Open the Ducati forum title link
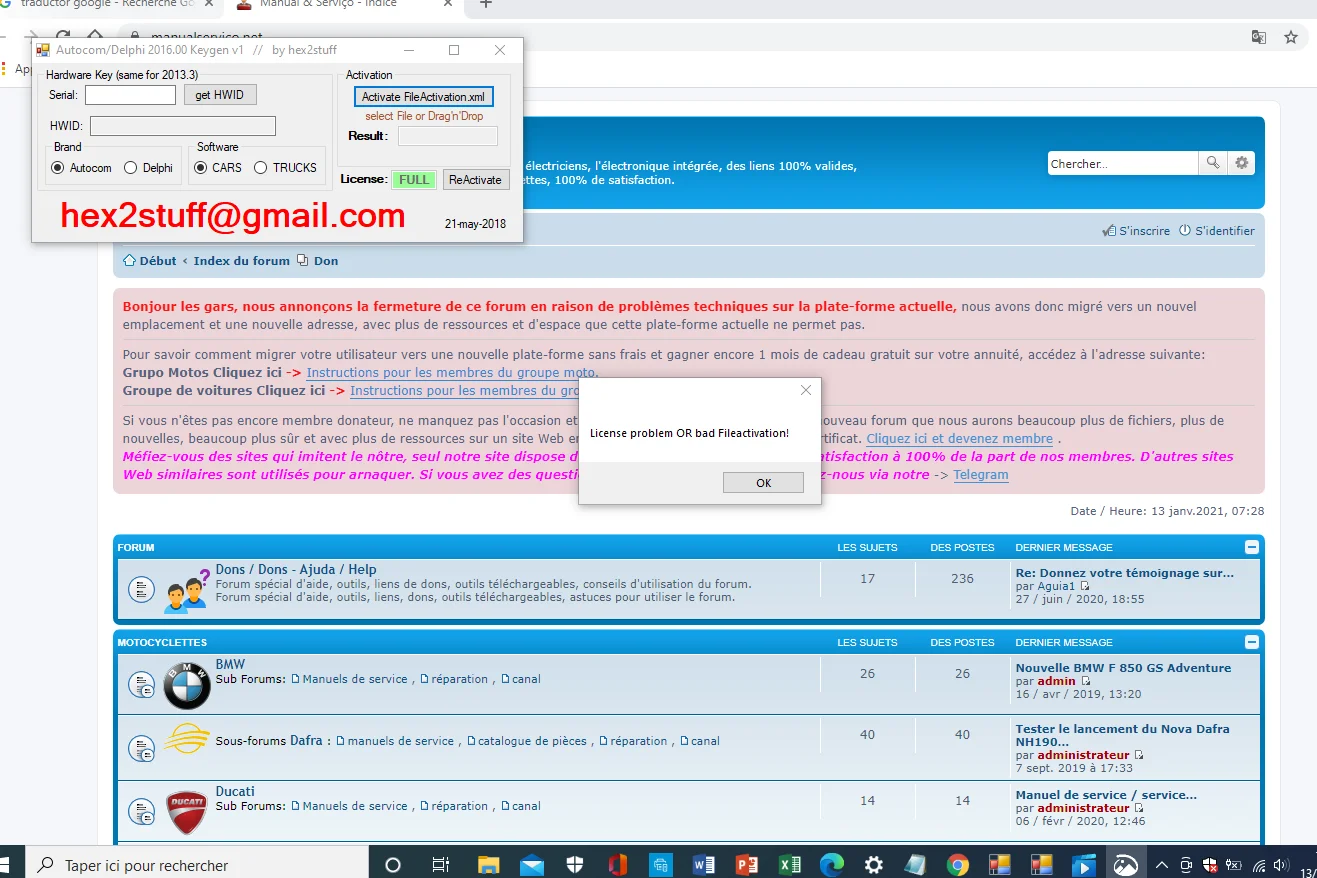This screenshot has height=878, width=1317. (x=235, y=791)
